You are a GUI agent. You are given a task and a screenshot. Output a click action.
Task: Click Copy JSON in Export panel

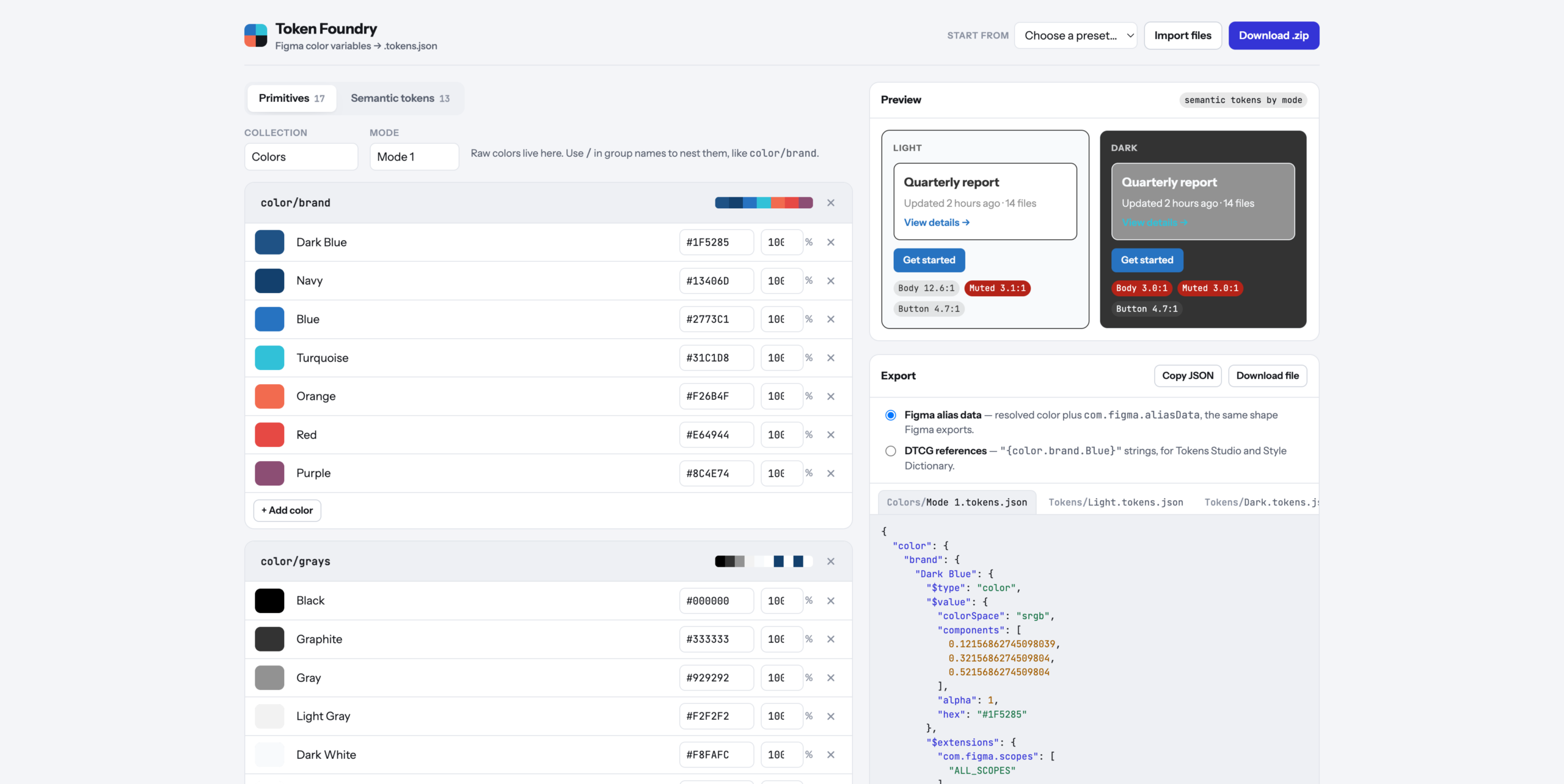[x=1187, y=376]
